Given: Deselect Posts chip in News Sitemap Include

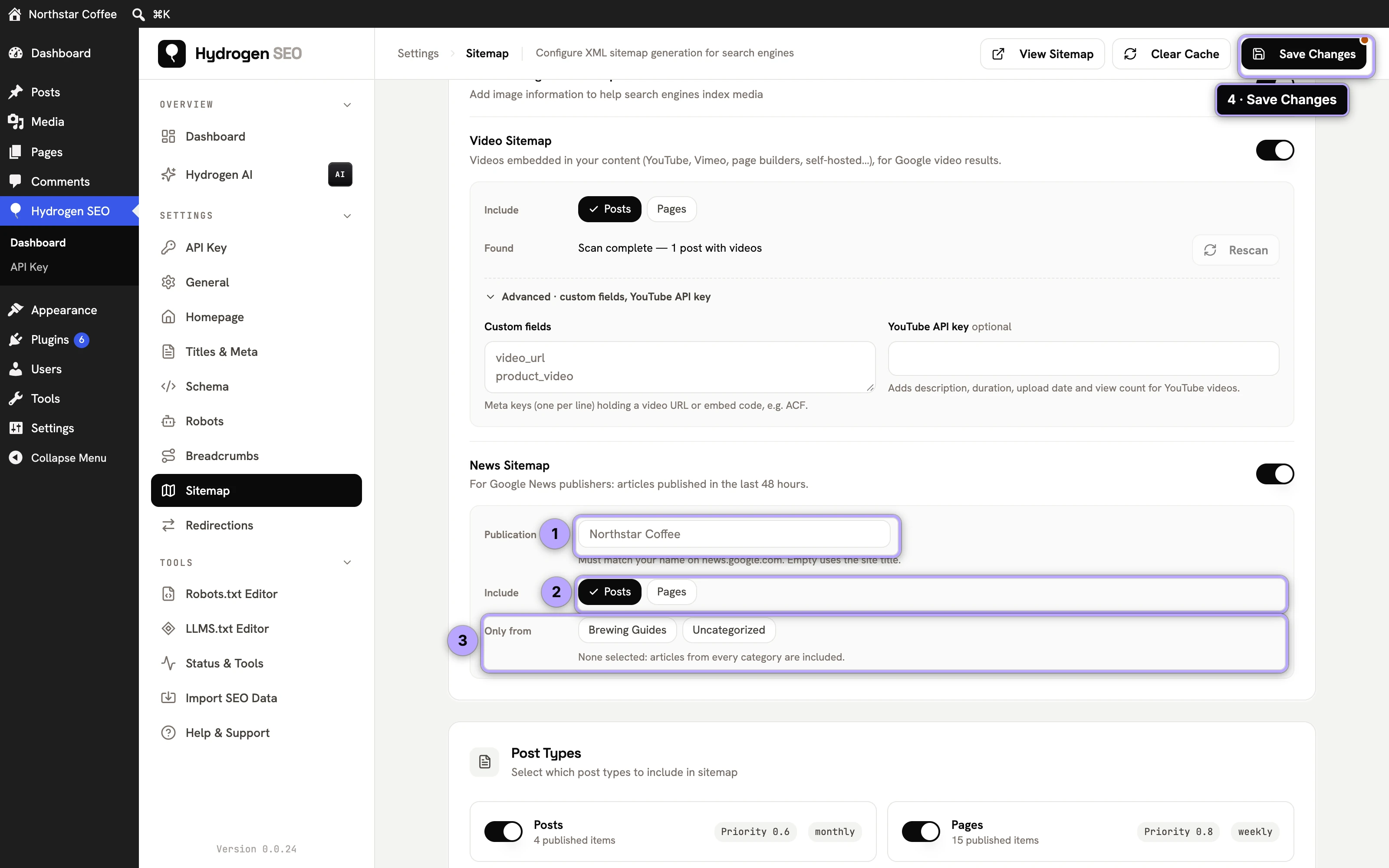Looking at the screenshot, I should [x=609, y=592].
